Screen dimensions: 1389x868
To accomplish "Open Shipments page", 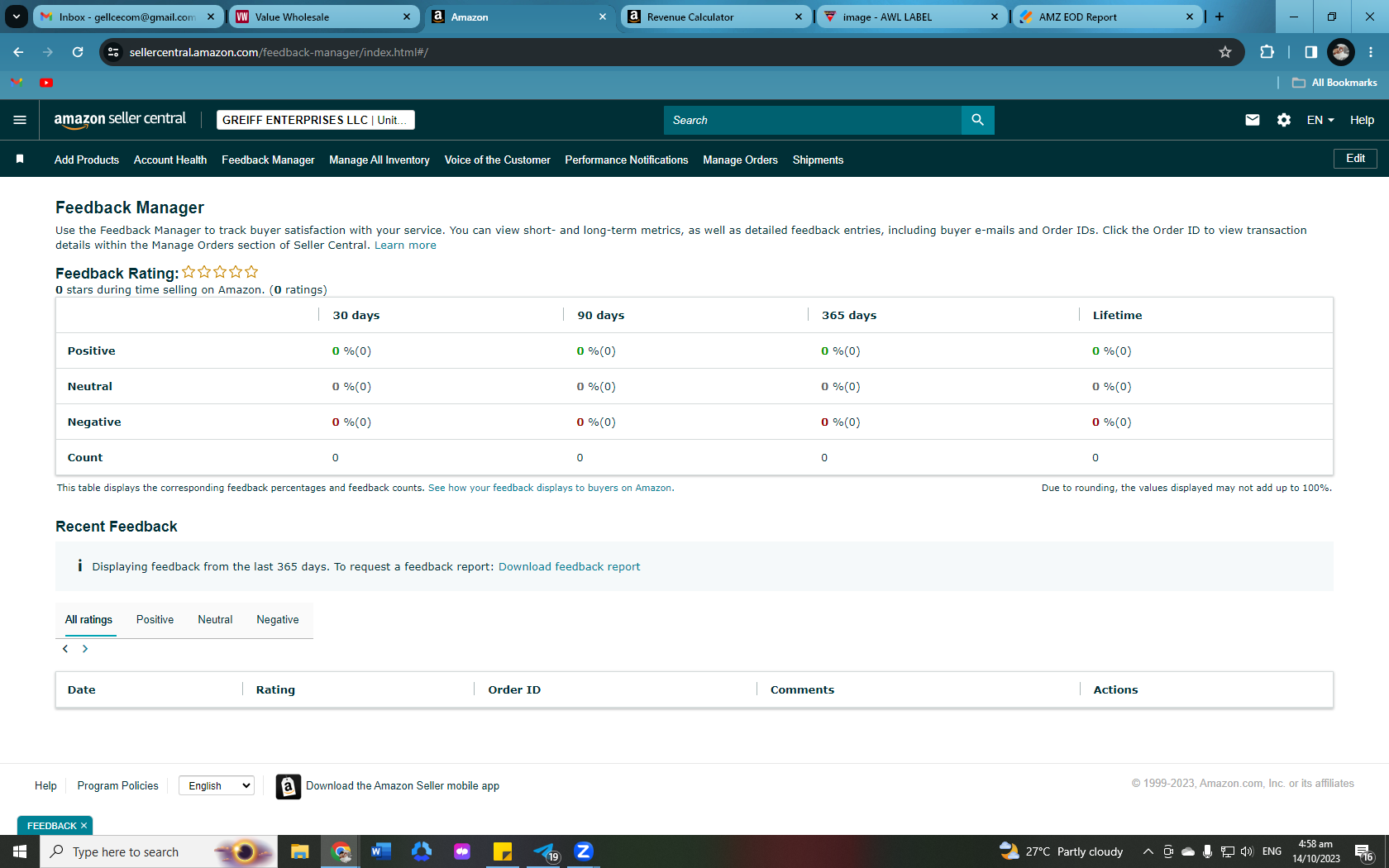I will click(819, 160).
